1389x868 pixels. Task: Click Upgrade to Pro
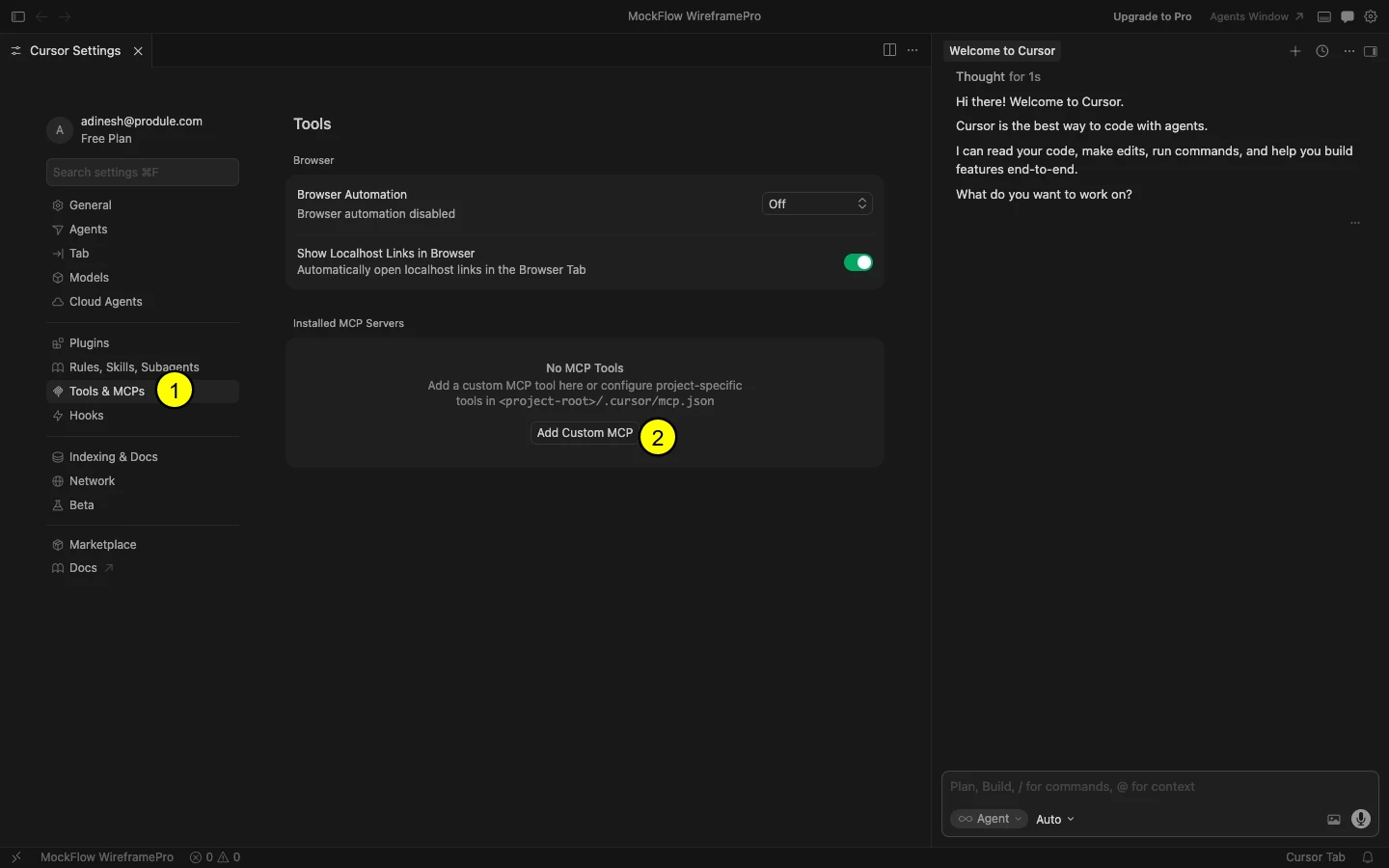point(1152,16)
